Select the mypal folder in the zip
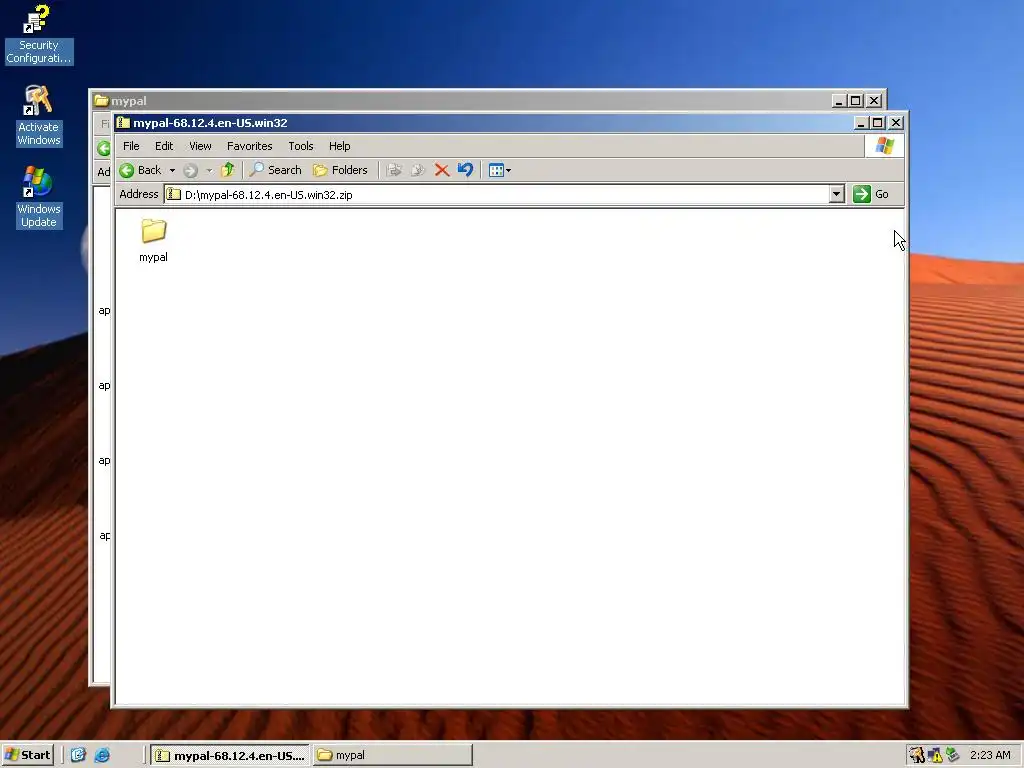The height and width of the screenshot is (768, 1024). 153,240
